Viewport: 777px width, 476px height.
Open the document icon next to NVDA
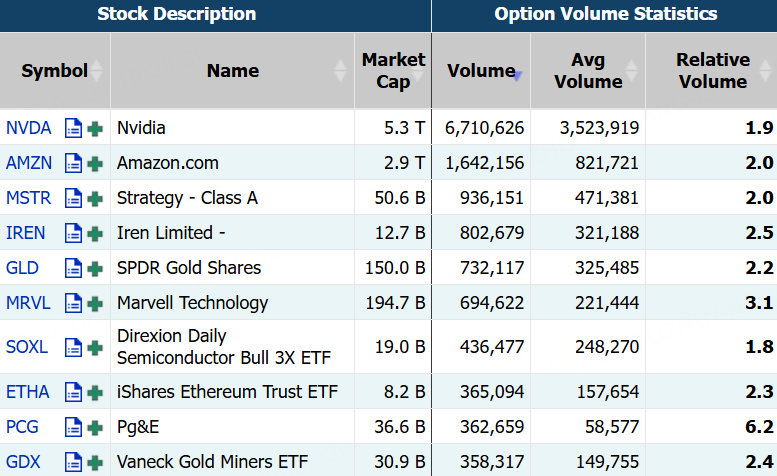[73, 128]
